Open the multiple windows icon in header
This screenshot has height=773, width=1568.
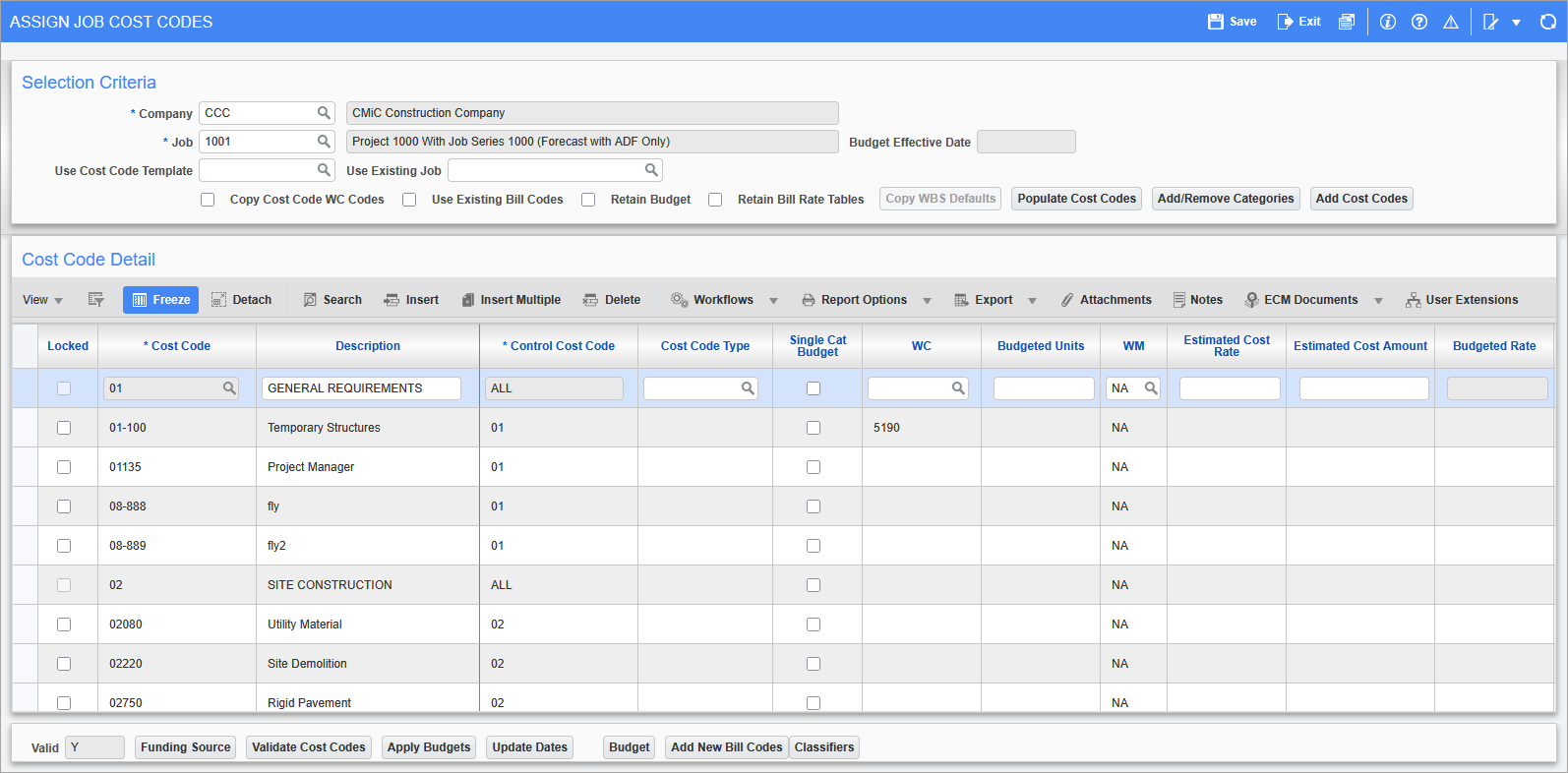pos(1347,22)
